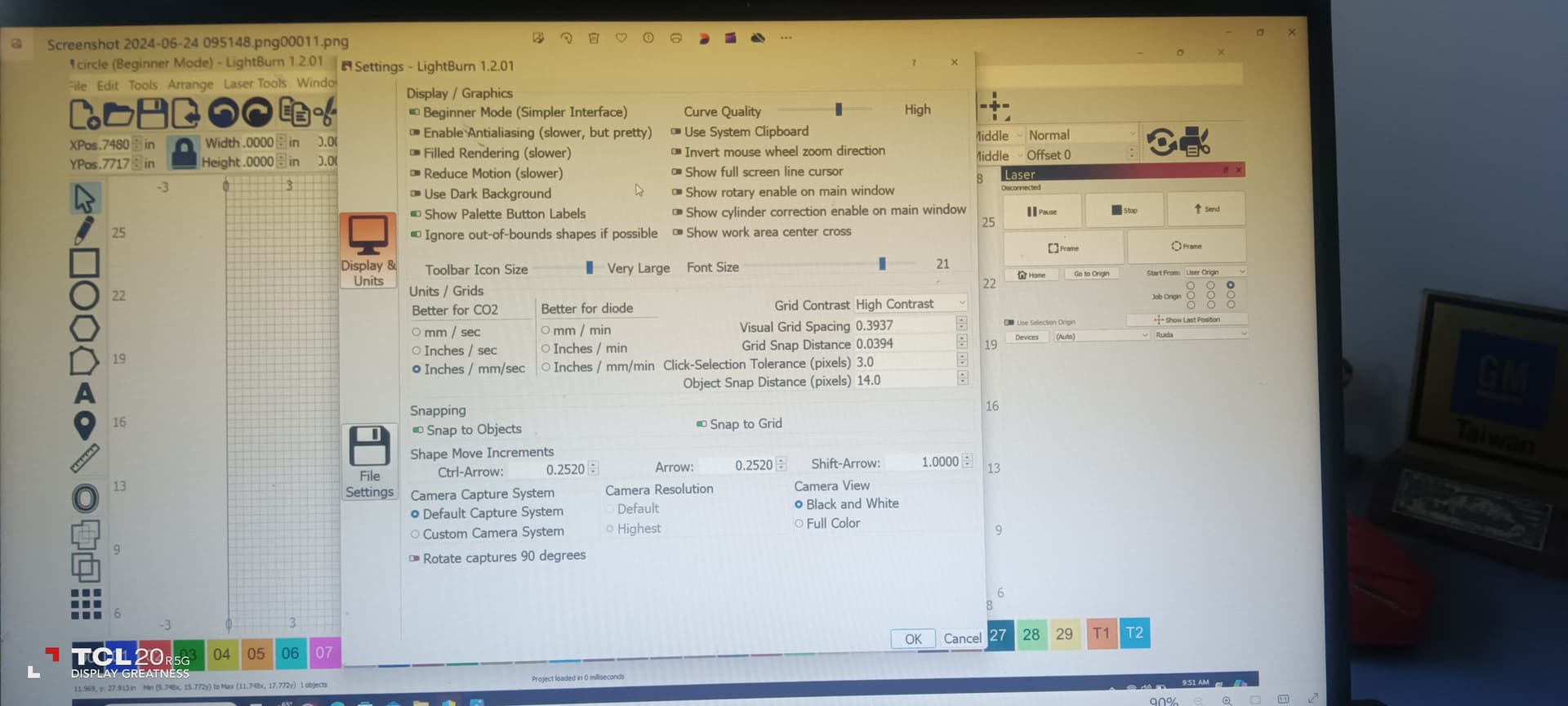Click the New file icon in LightBurn toolbar
The height and width of the screenshot is (706, 1568).
pos(84,114)
